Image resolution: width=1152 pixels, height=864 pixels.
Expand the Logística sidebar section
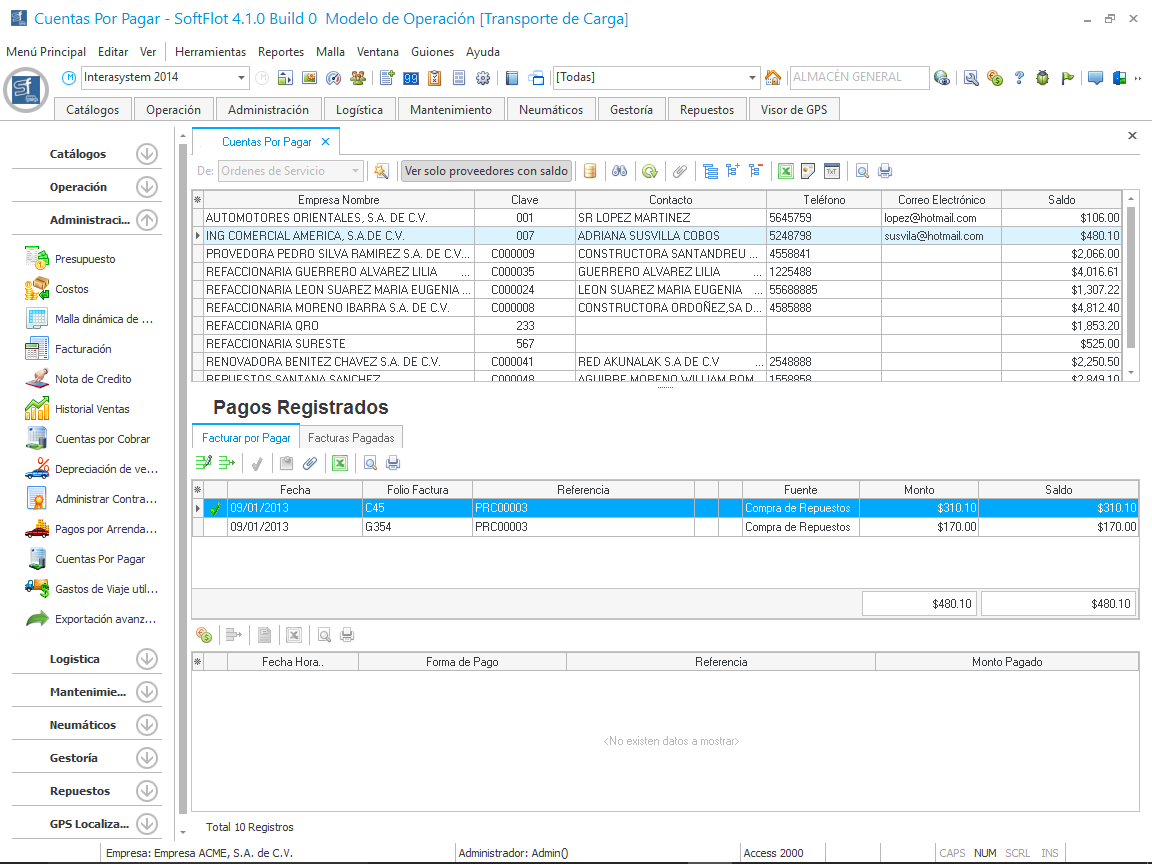coord(147,659)
